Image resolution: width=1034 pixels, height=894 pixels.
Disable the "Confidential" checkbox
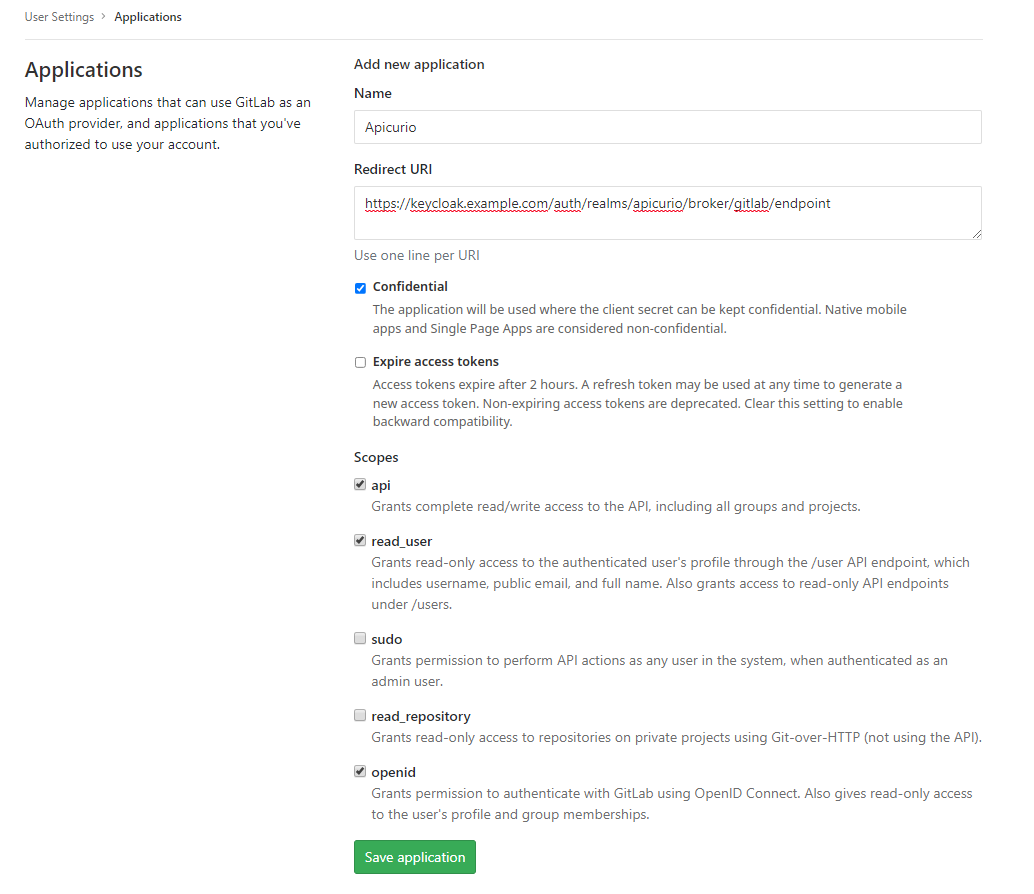[x=360, y=288]
